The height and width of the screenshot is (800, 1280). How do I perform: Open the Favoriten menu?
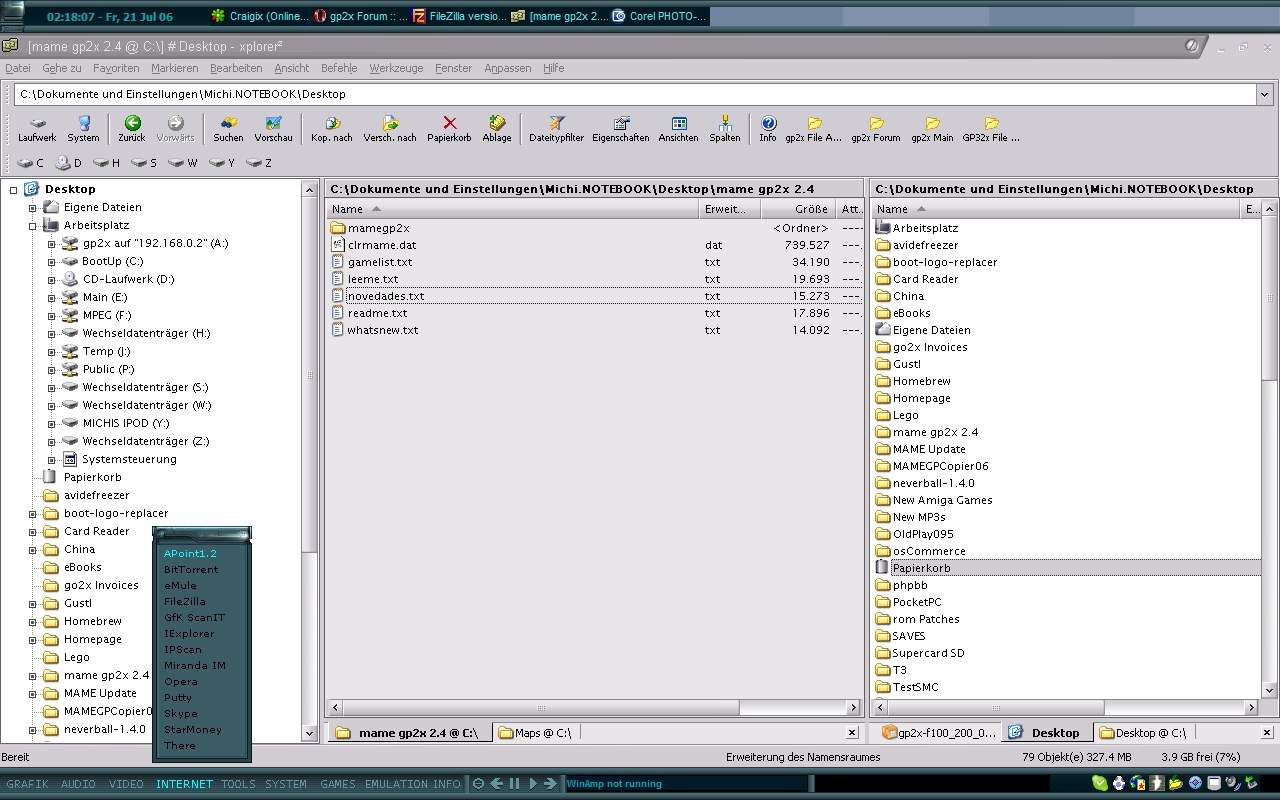pos(116,68)
